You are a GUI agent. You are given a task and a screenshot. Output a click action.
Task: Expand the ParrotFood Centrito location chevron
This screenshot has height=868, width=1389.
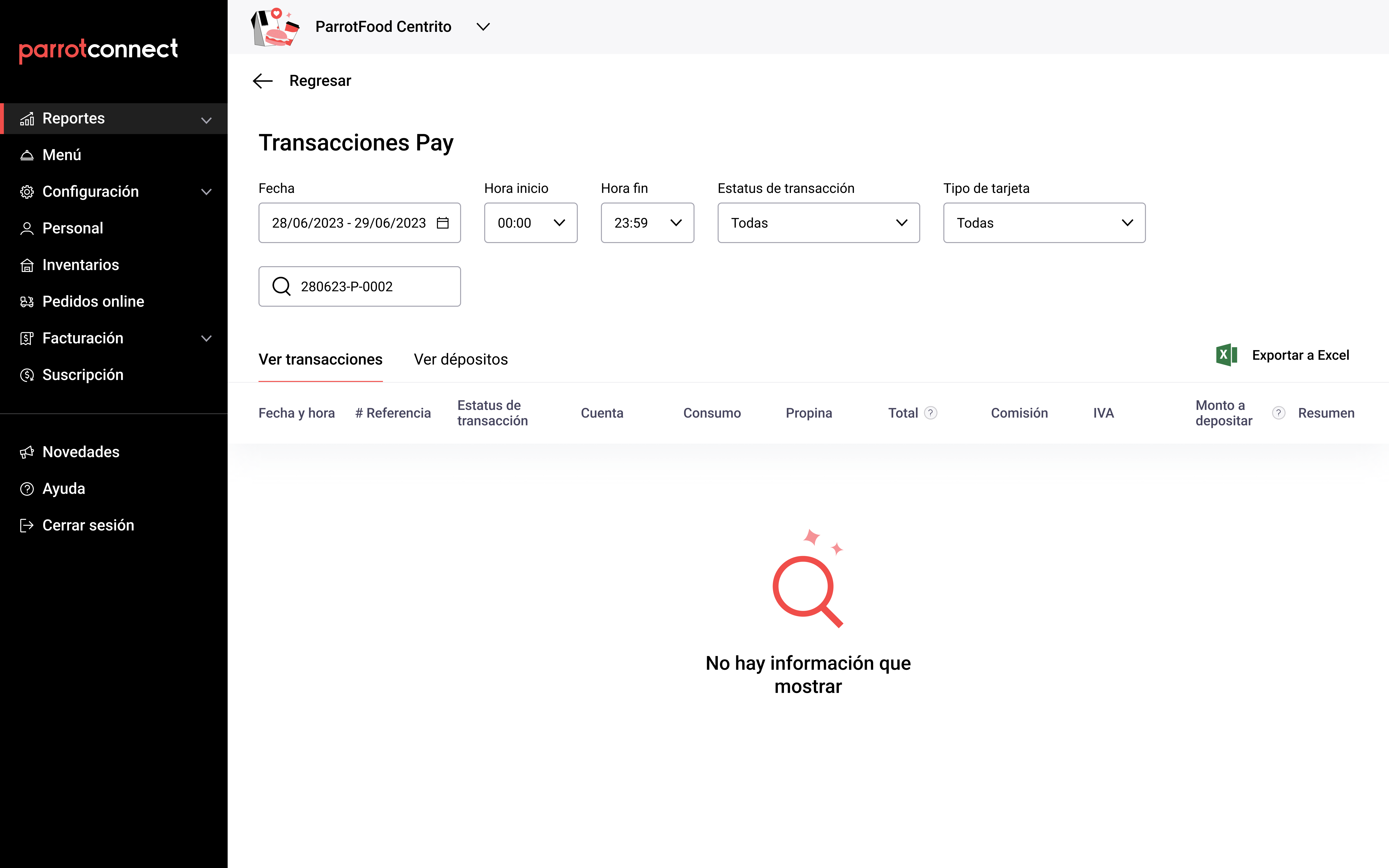483,27
